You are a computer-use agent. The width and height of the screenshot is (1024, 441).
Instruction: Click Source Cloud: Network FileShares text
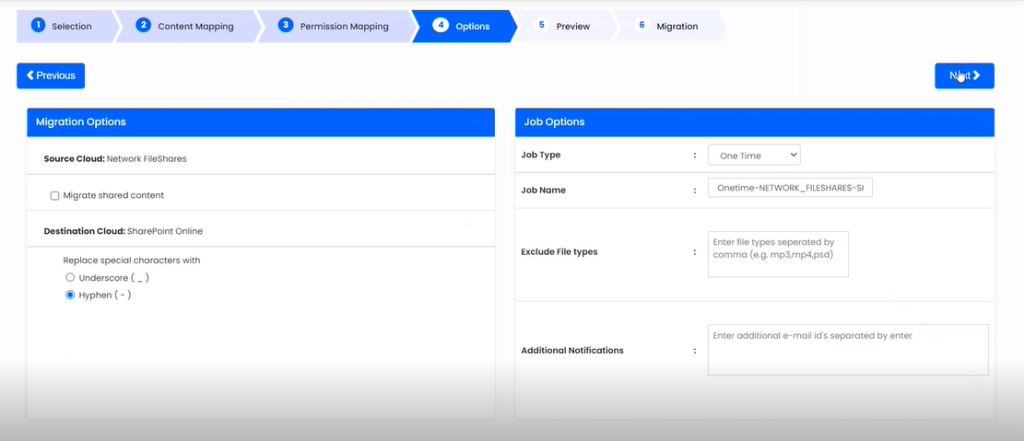point(115,159)
